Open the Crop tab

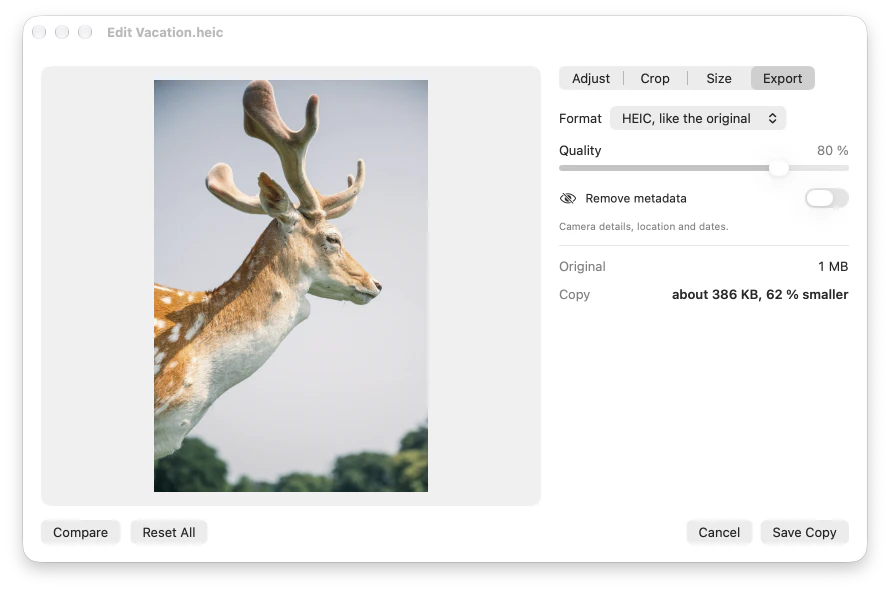click(x=654, y=78)
